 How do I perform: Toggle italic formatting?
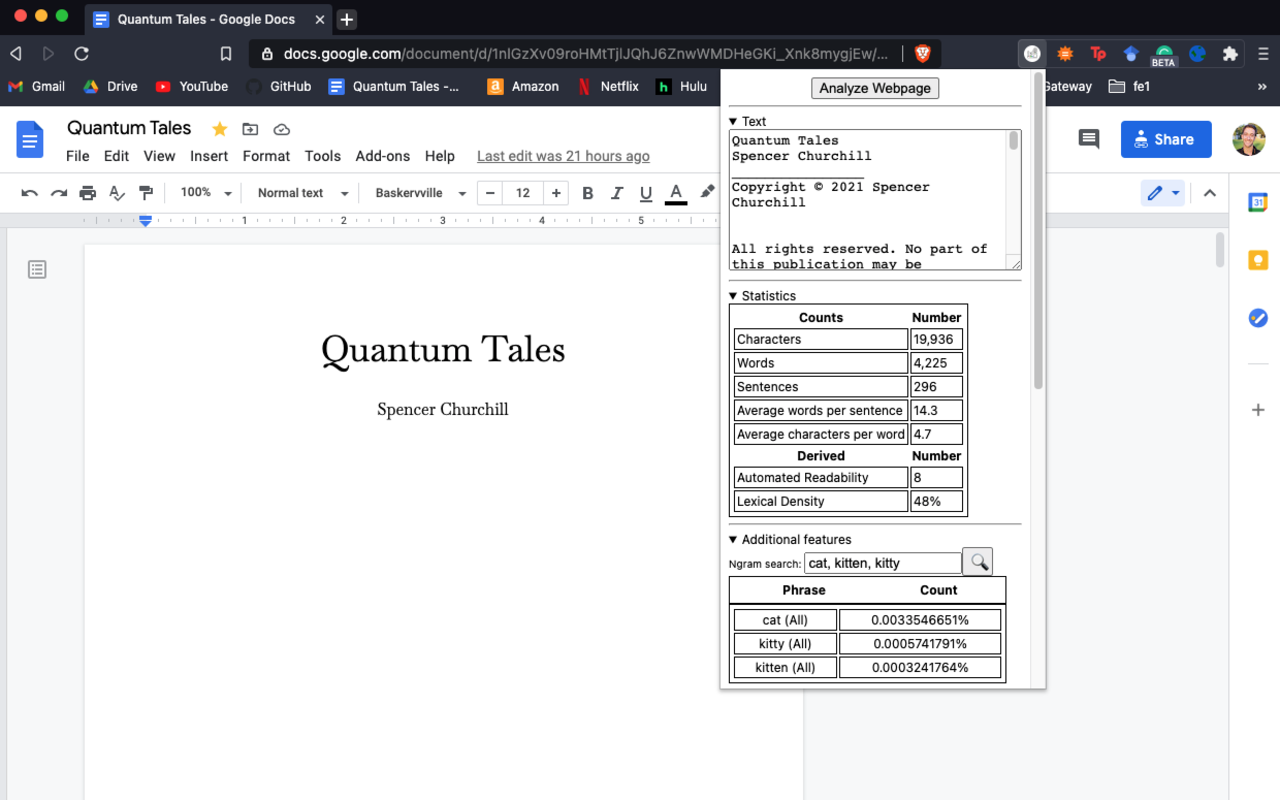coord(617,193)
